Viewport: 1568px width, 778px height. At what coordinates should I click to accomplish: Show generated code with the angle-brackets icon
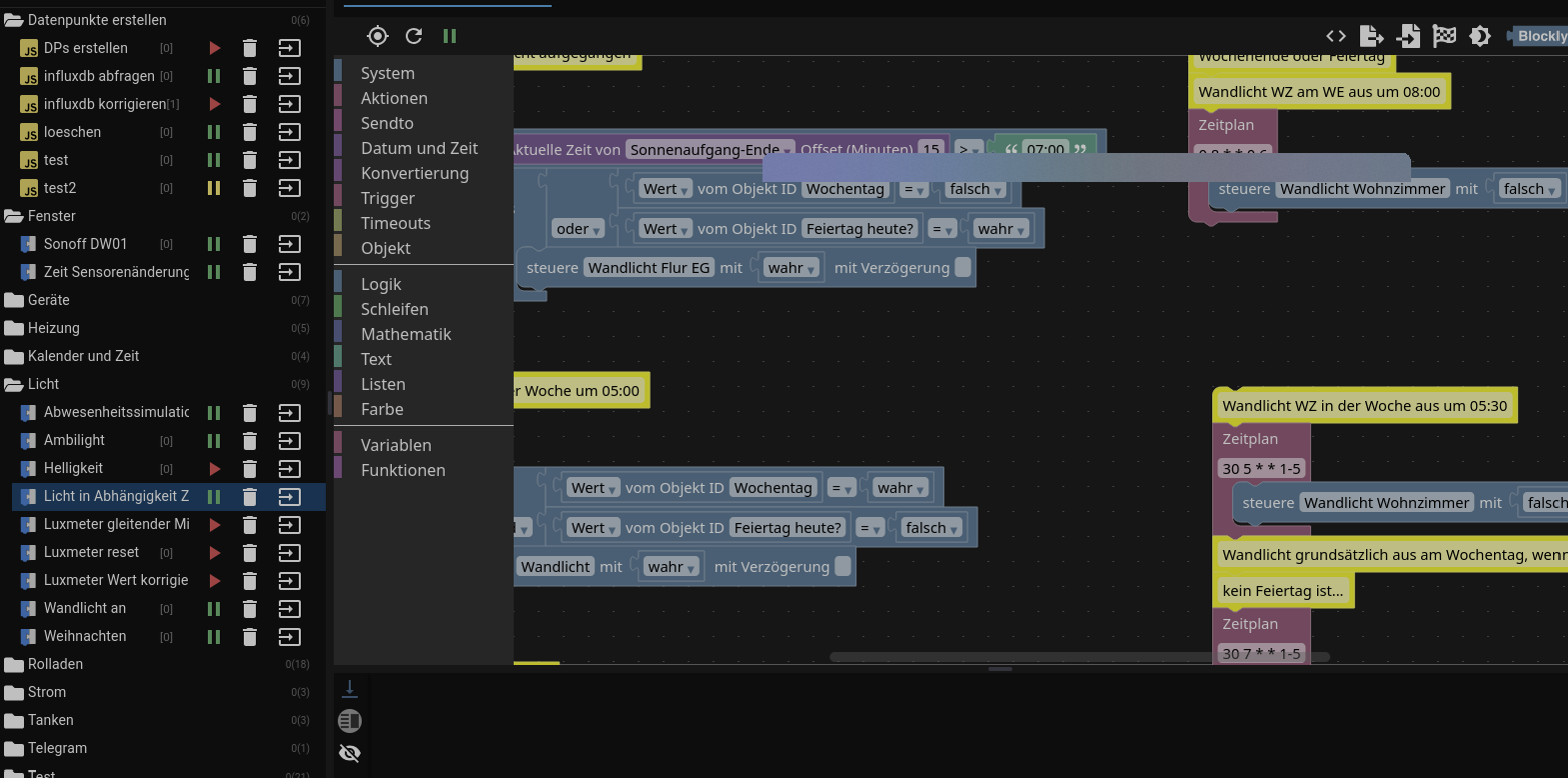click(x=1336, y=36)
